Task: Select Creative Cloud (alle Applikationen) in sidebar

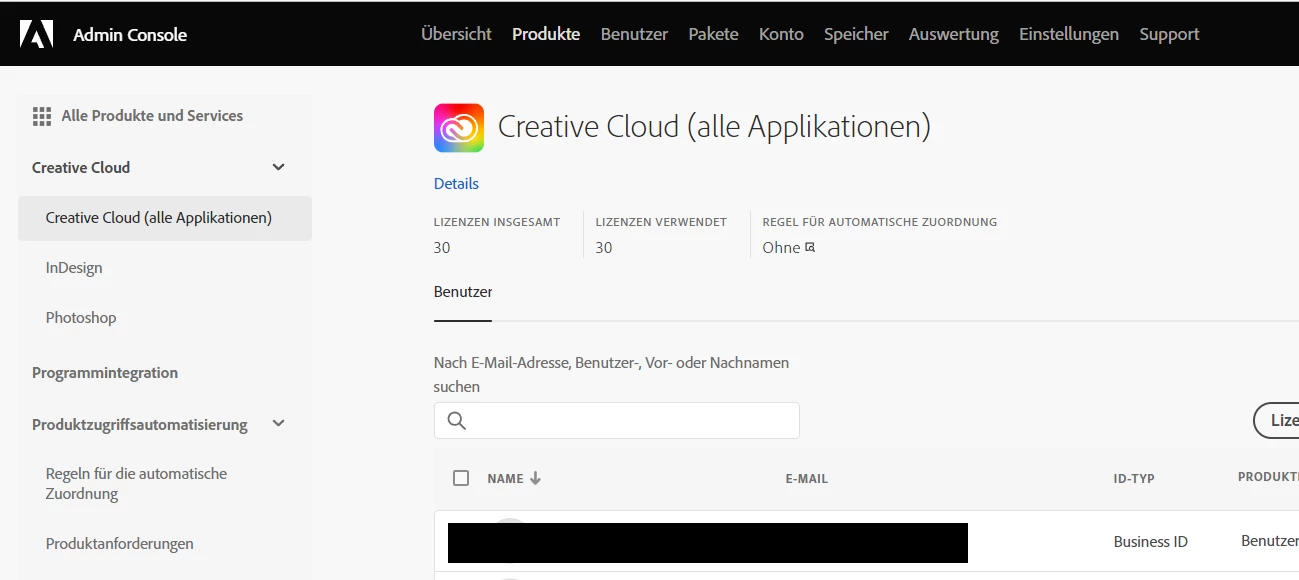Action: click(x=165, y=218)
